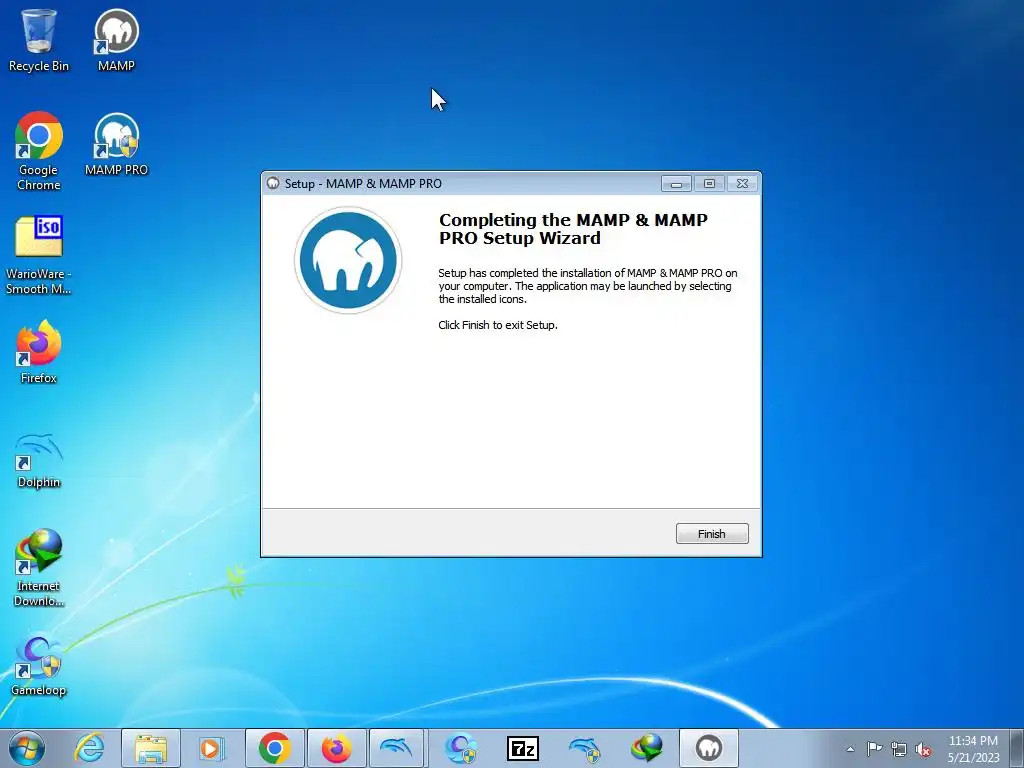Select the WarioWare iso file on desktop

[39, 255]
